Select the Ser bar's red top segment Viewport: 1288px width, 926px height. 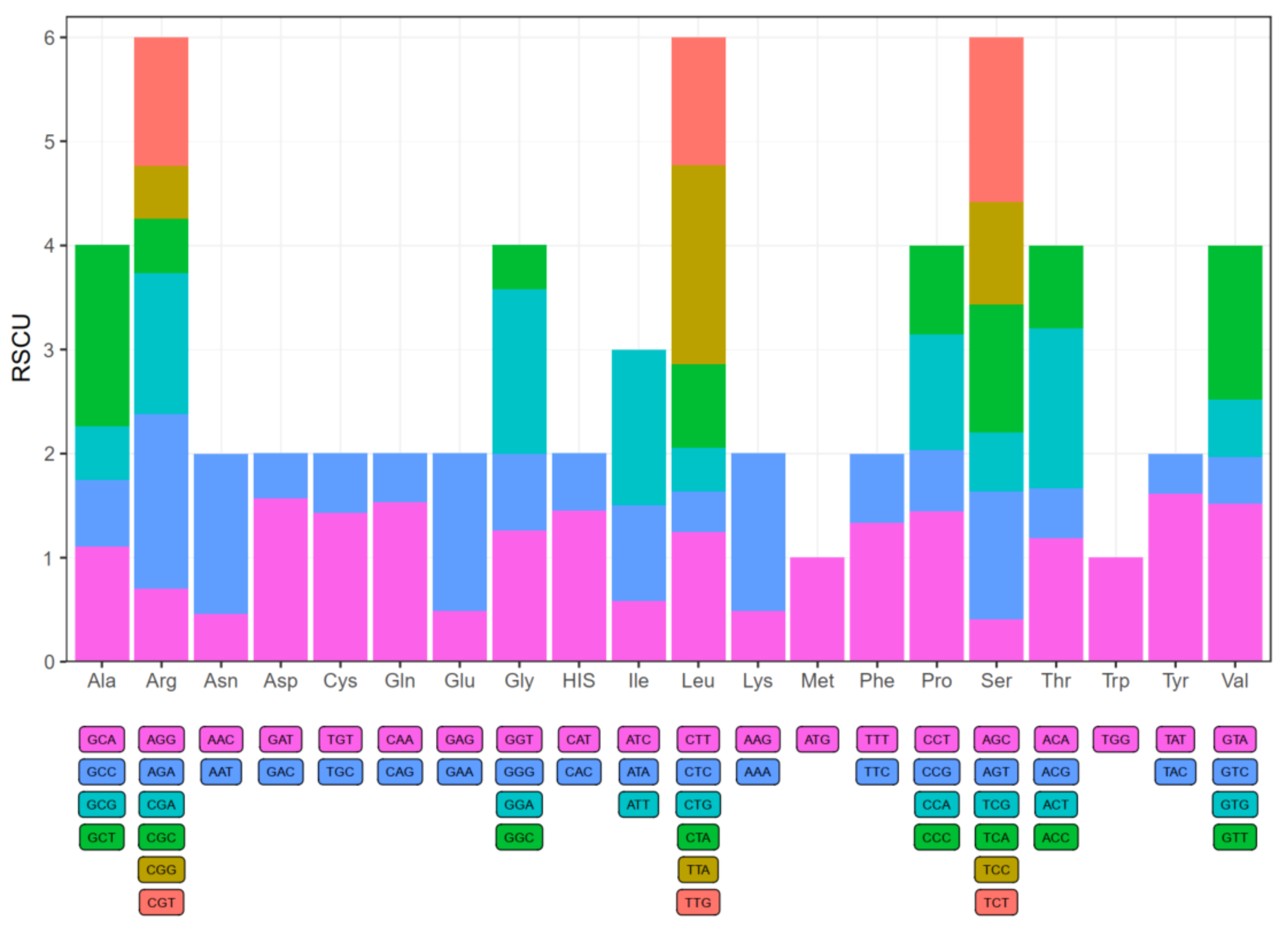(996, 119)
